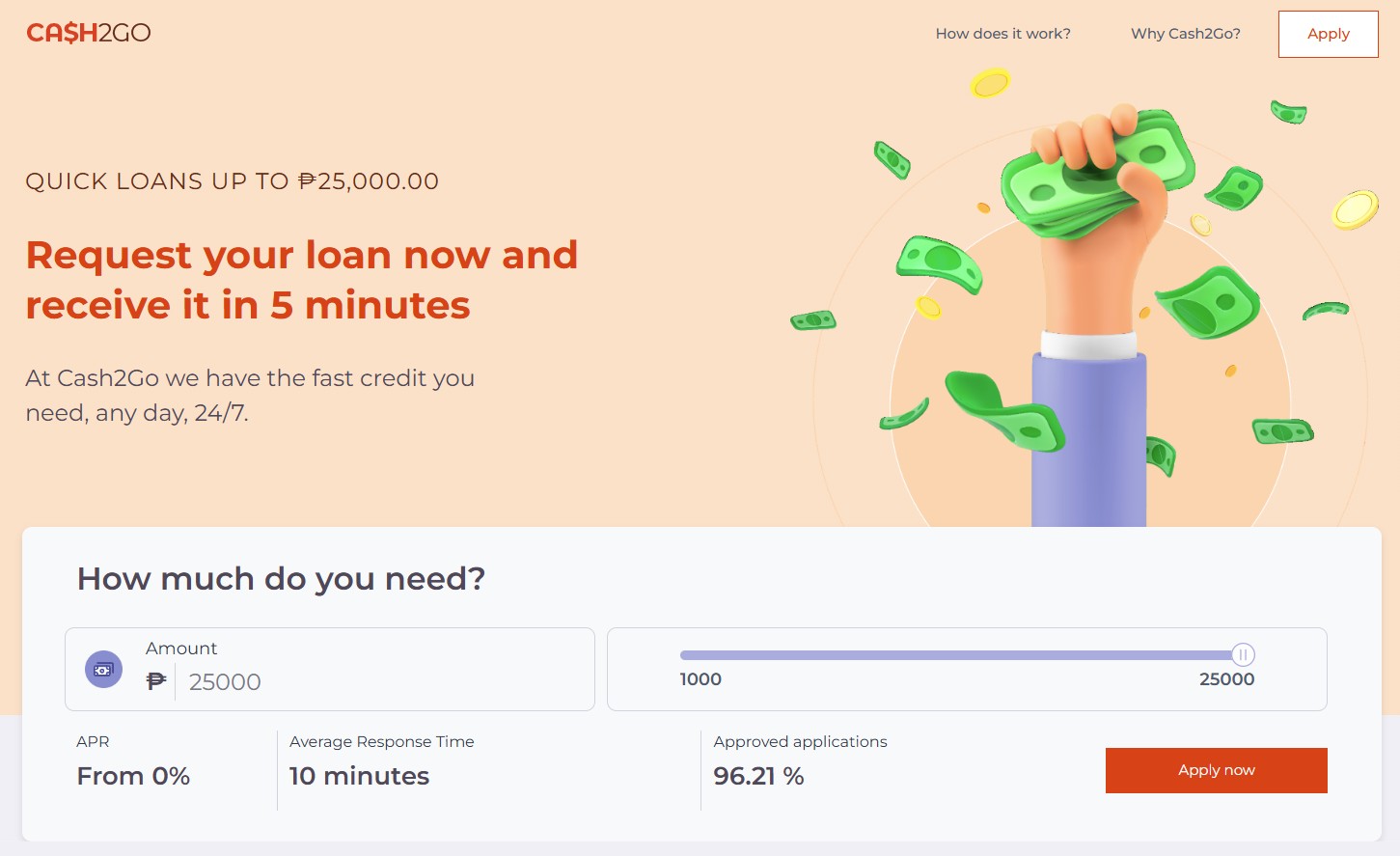Click the CA$H2GO logo
Screen dimensions: 1400x856
88,32
